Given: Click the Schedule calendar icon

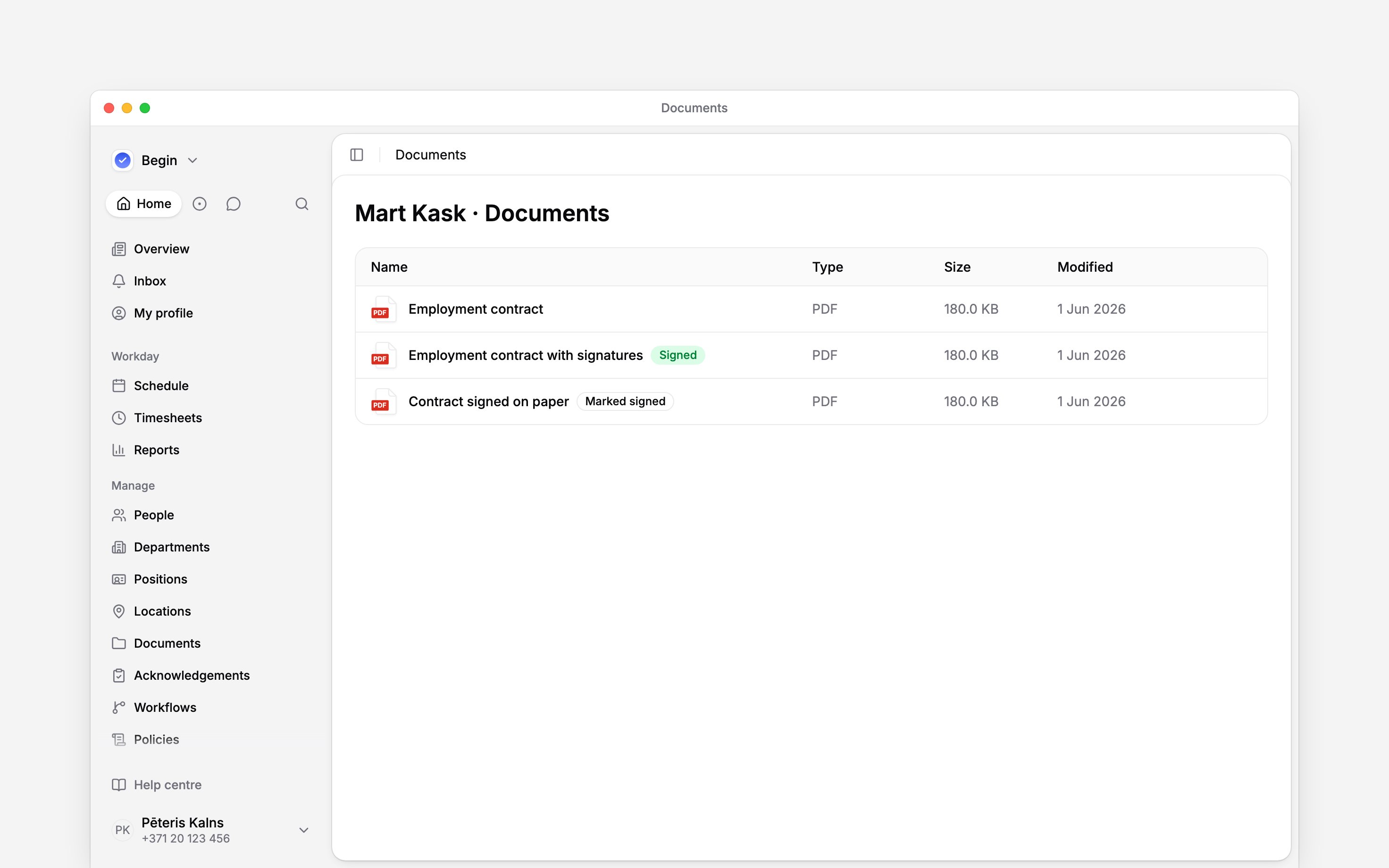Looking at the screenshot, I should 119,386.
